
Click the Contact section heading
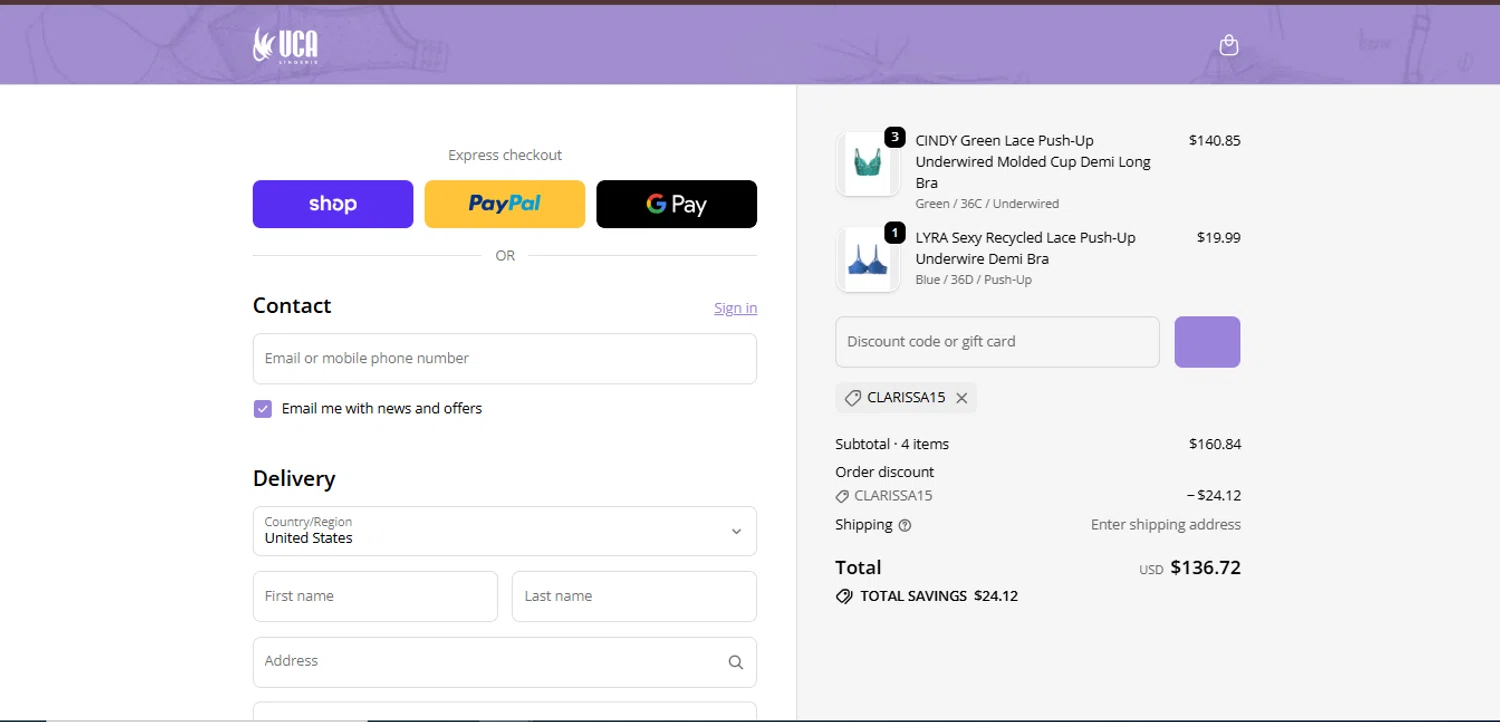coord(292,306)
